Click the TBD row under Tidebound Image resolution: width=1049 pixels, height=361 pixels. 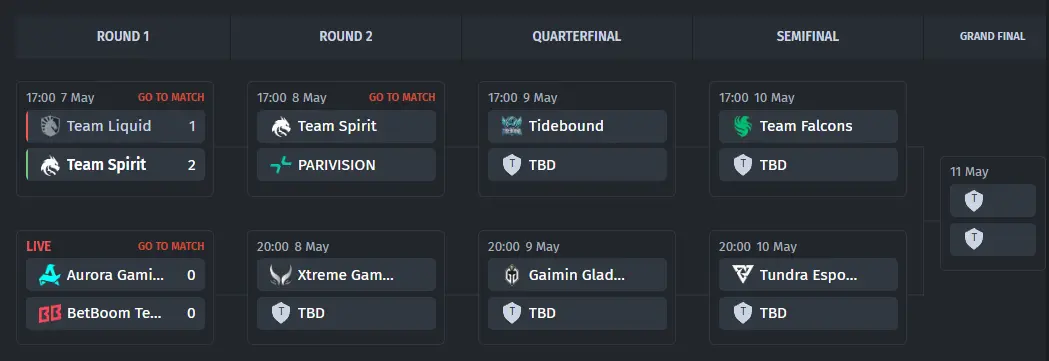(577, 165)
